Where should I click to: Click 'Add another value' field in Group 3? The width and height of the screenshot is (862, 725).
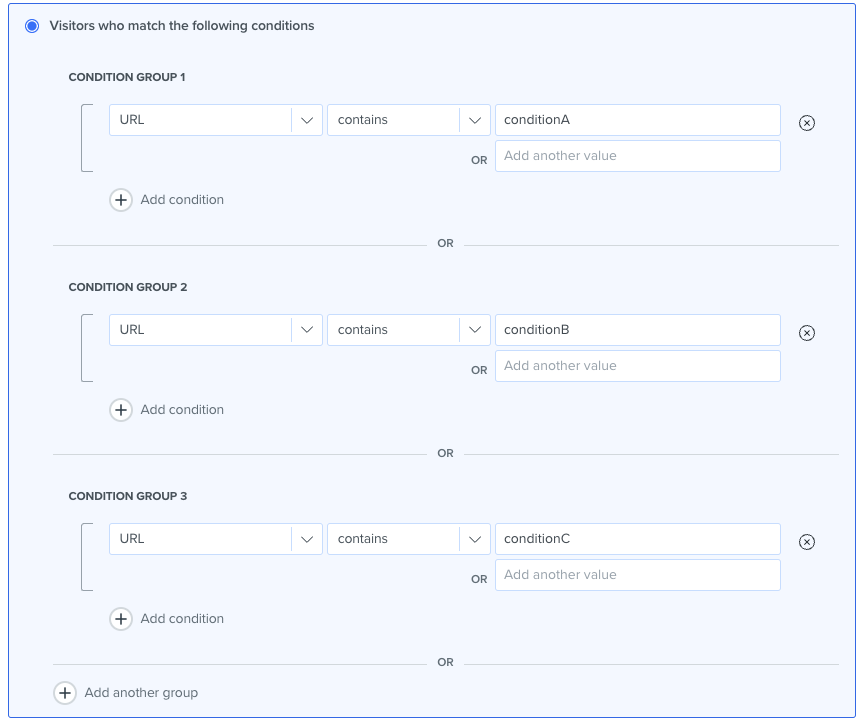[638, 575]
